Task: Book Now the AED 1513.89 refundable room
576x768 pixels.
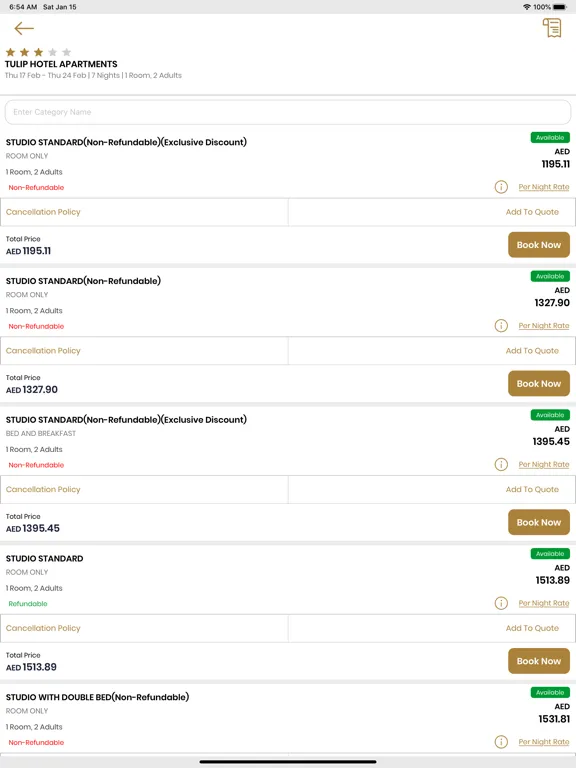Action: pyautogui.click(x=539, y=661)
